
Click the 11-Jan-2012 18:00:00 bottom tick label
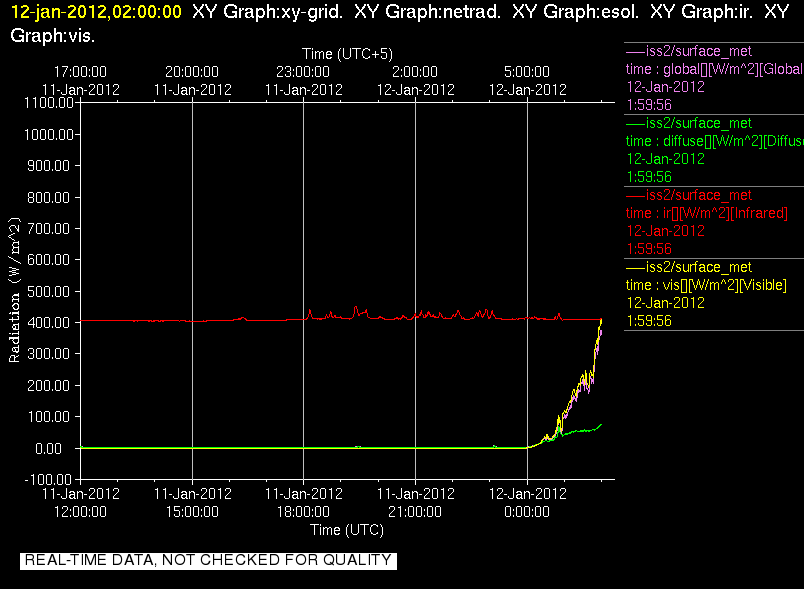click(304, 502)
